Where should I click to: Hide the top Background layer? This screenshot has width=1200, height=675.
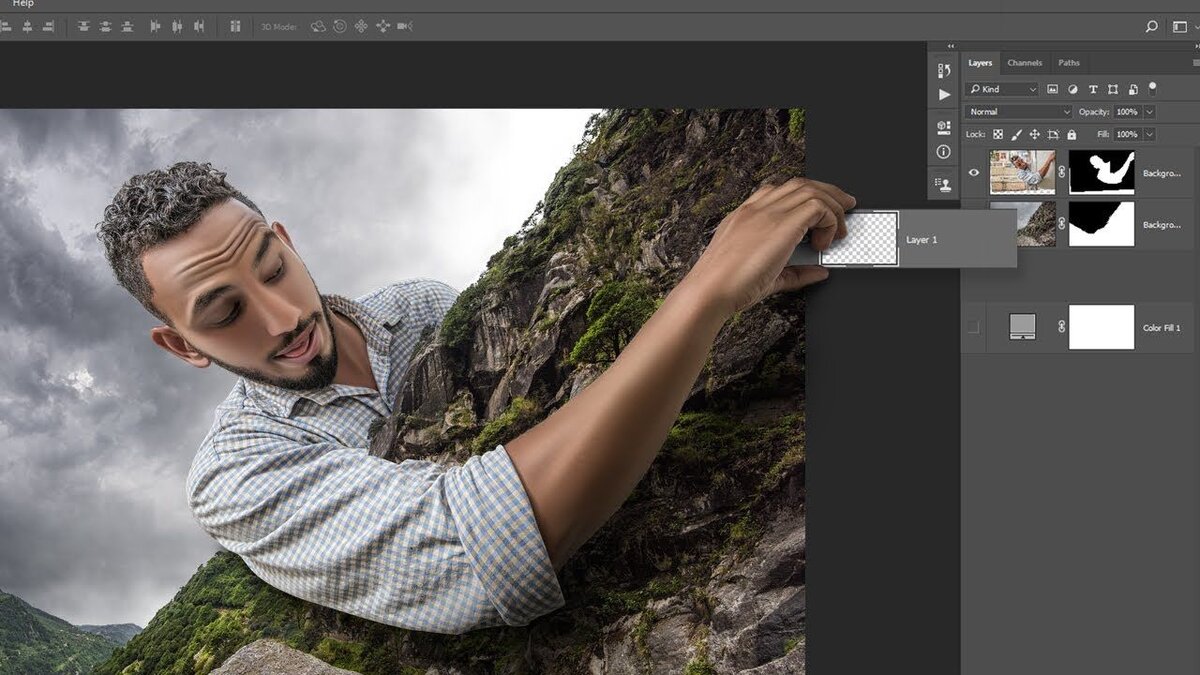[x=973, y=173]
